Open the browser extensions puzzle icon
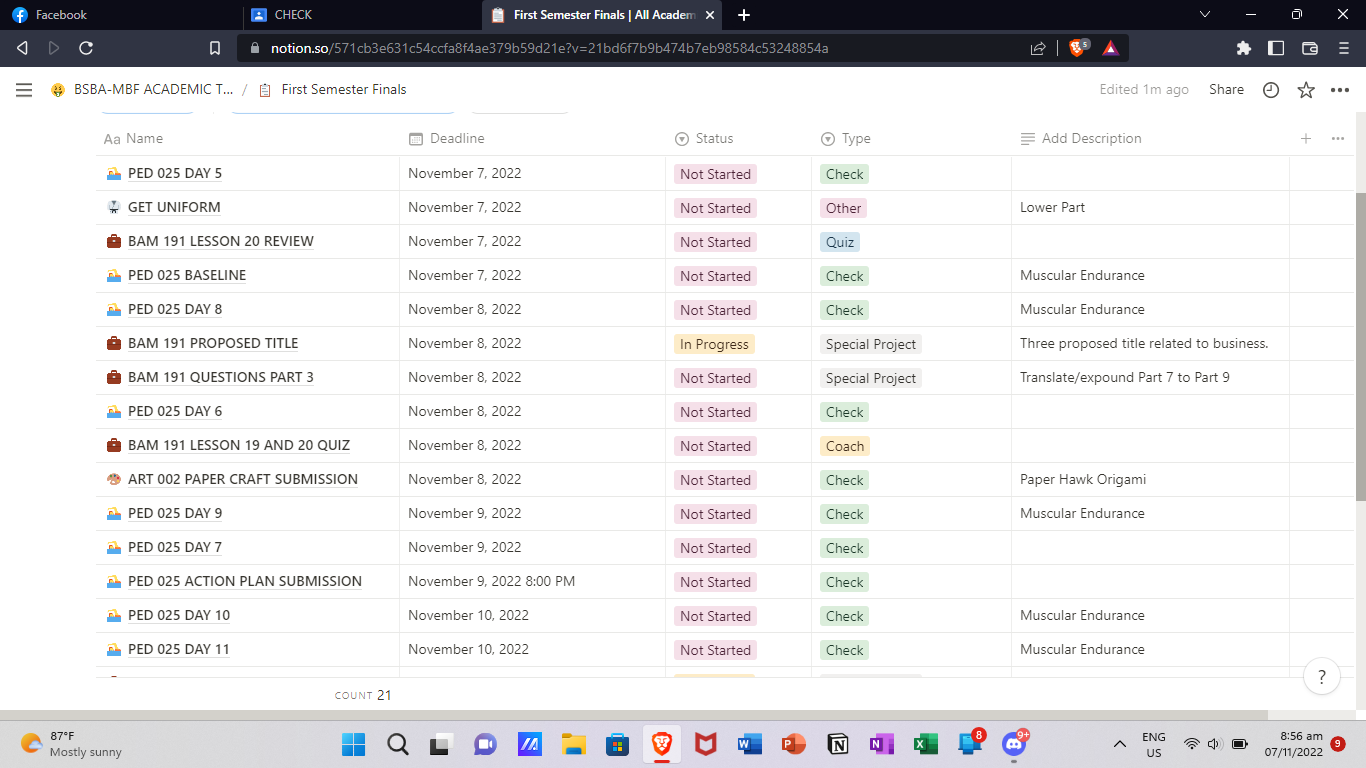Viewport: 1366px width, 768px height. (1243, 48)
